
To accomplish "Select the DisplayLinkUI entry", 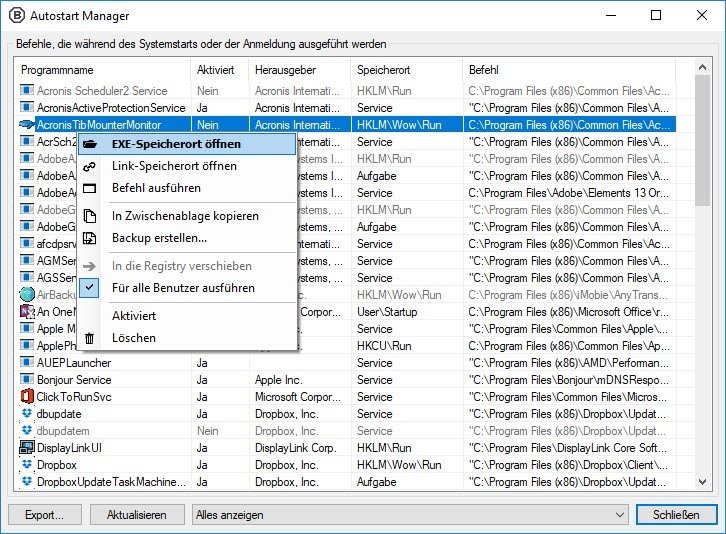I will (x=69, y=448).
